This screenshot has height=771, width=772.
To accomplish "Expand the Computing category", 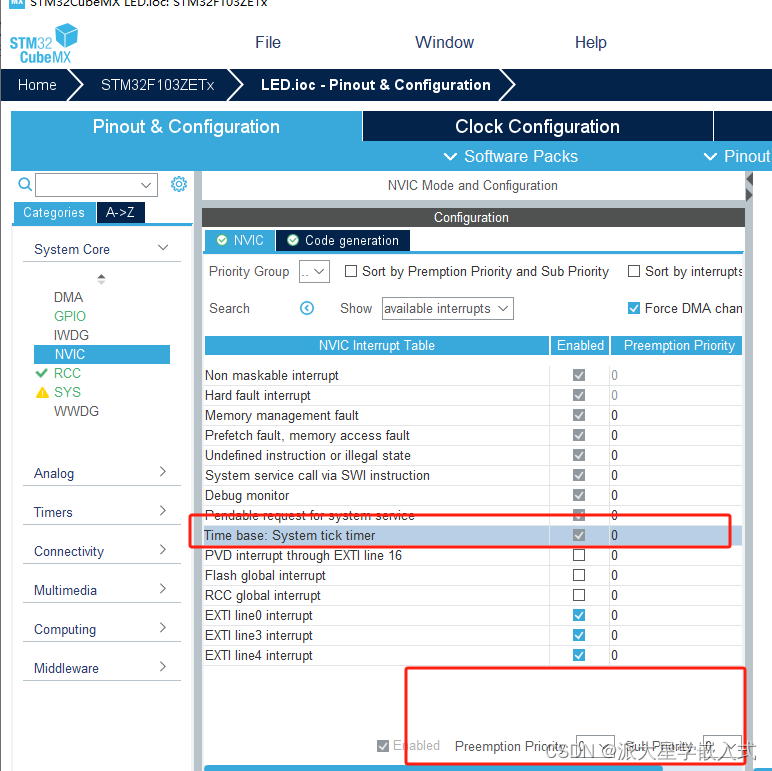I will 101,629.
